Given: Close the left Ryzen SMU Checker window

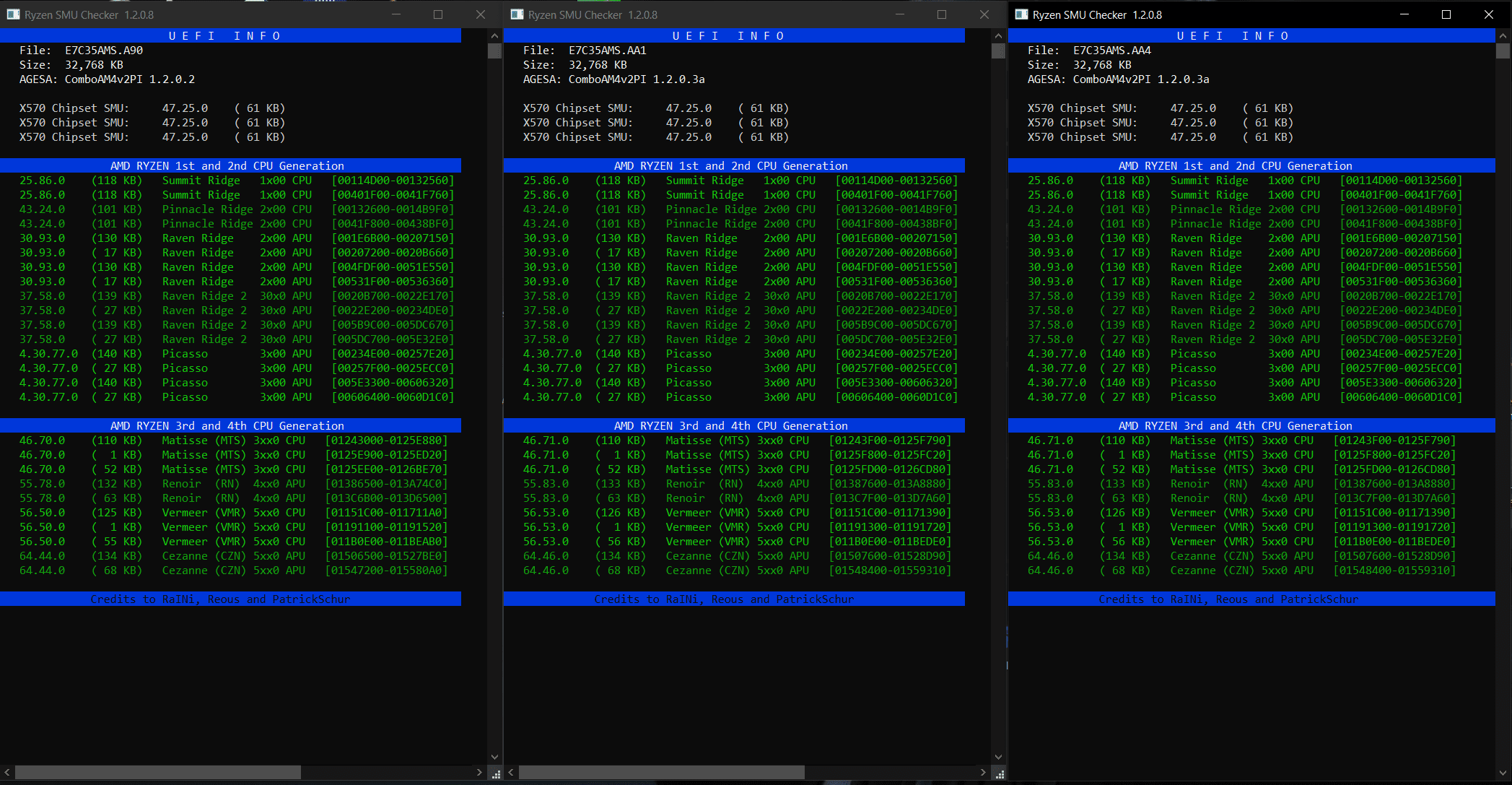Looking at the screenshot, I should click(x=481, y=14).
